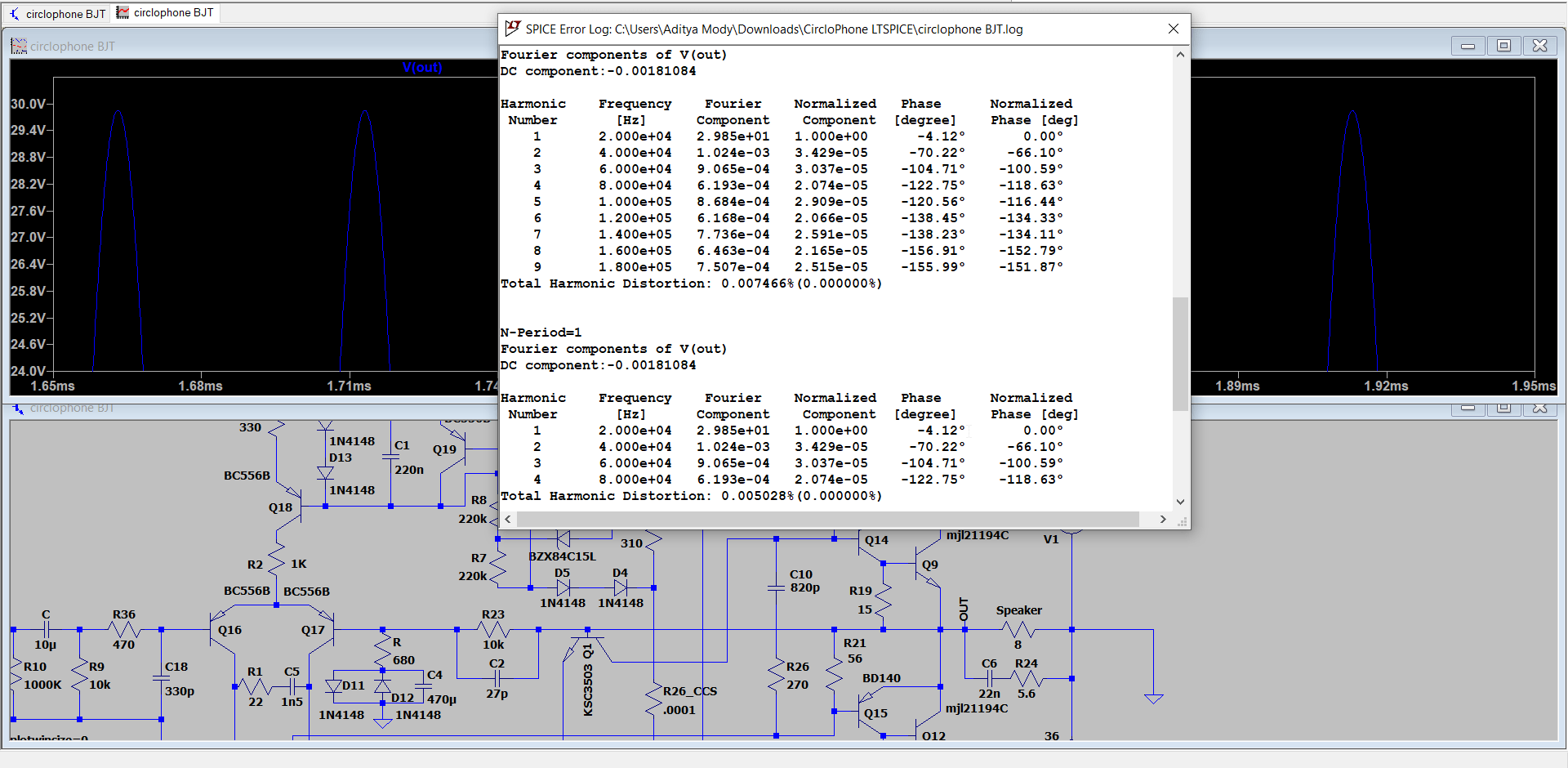Select the R 680 resistor symbol
Image resolution: width=1568 pixels, height=768 pixels.
pyautogui.click(x=382, y=650)
